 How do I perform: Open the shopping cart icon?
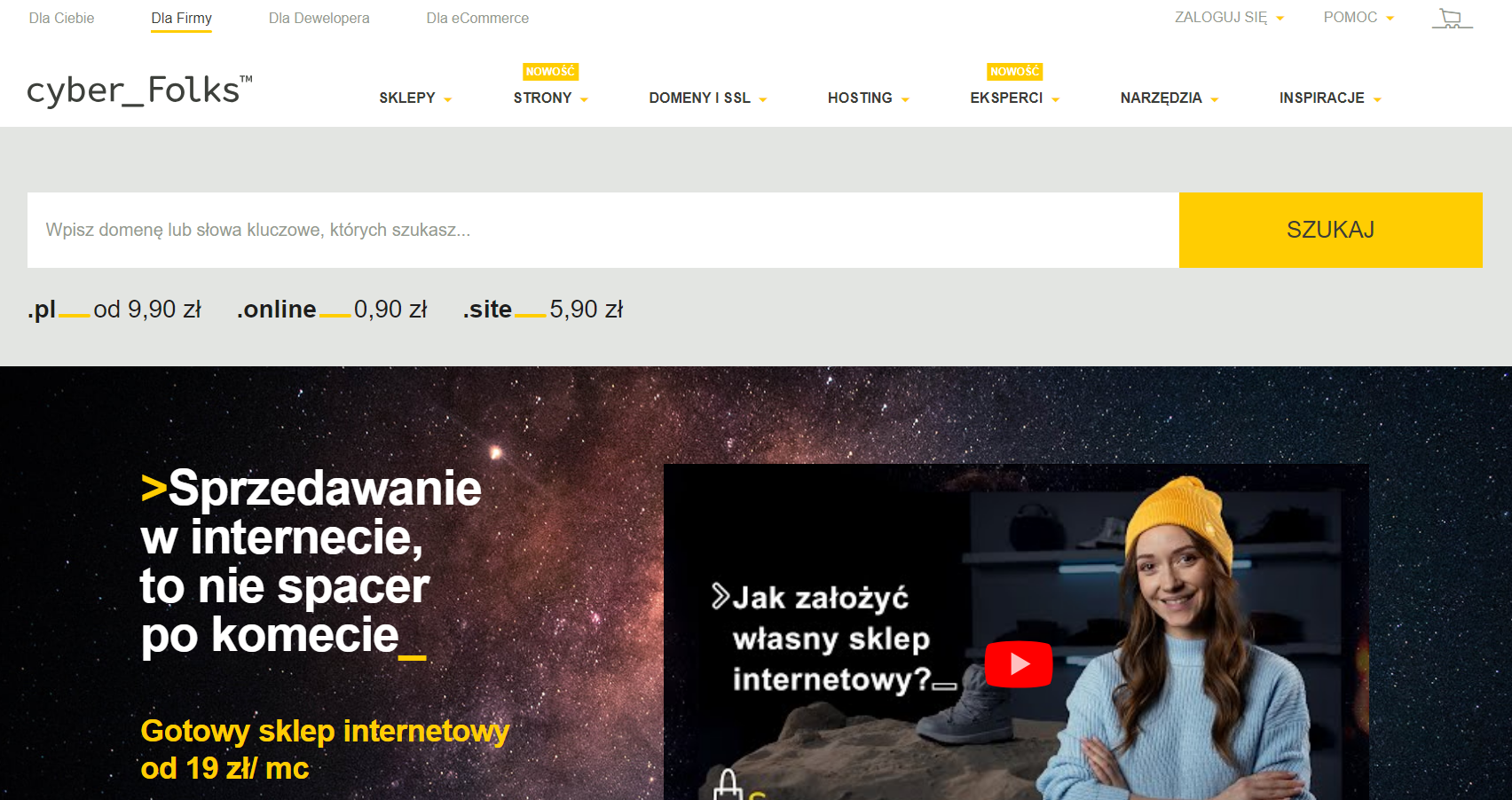[1452, 19]
